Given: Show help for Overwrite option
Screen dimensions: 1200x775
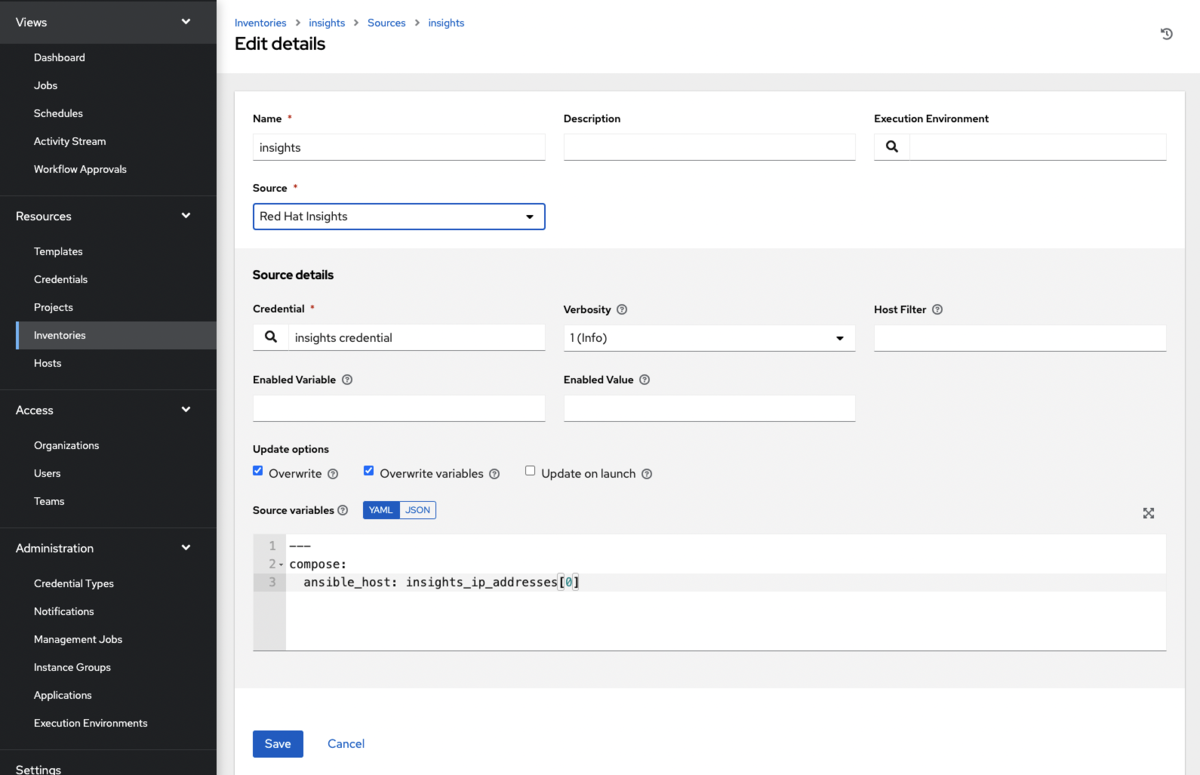Looking at the screenshot, I should 333,474.
